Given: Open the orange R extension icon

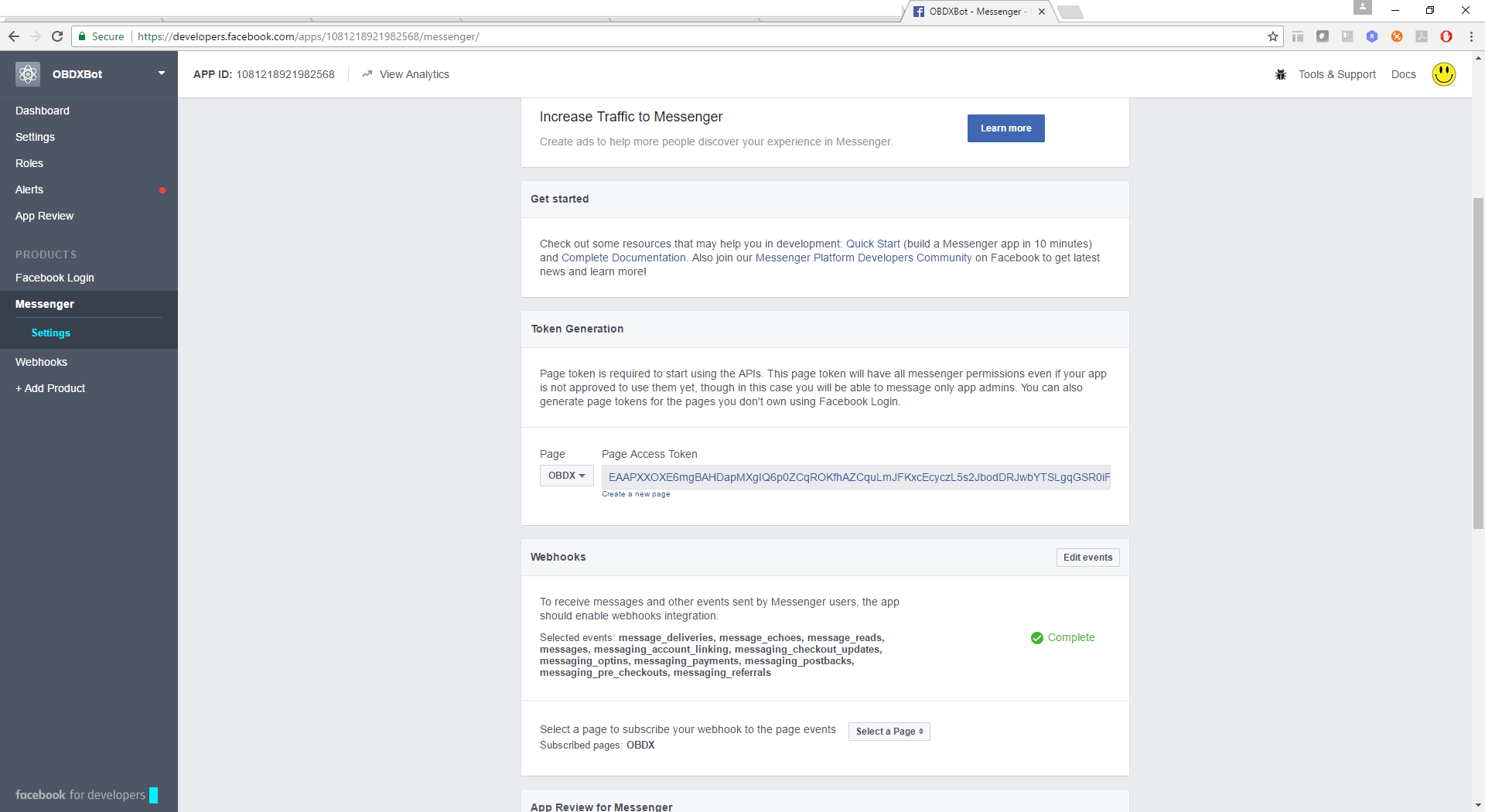Looking at the screenshot, I should coord(1397,36).
